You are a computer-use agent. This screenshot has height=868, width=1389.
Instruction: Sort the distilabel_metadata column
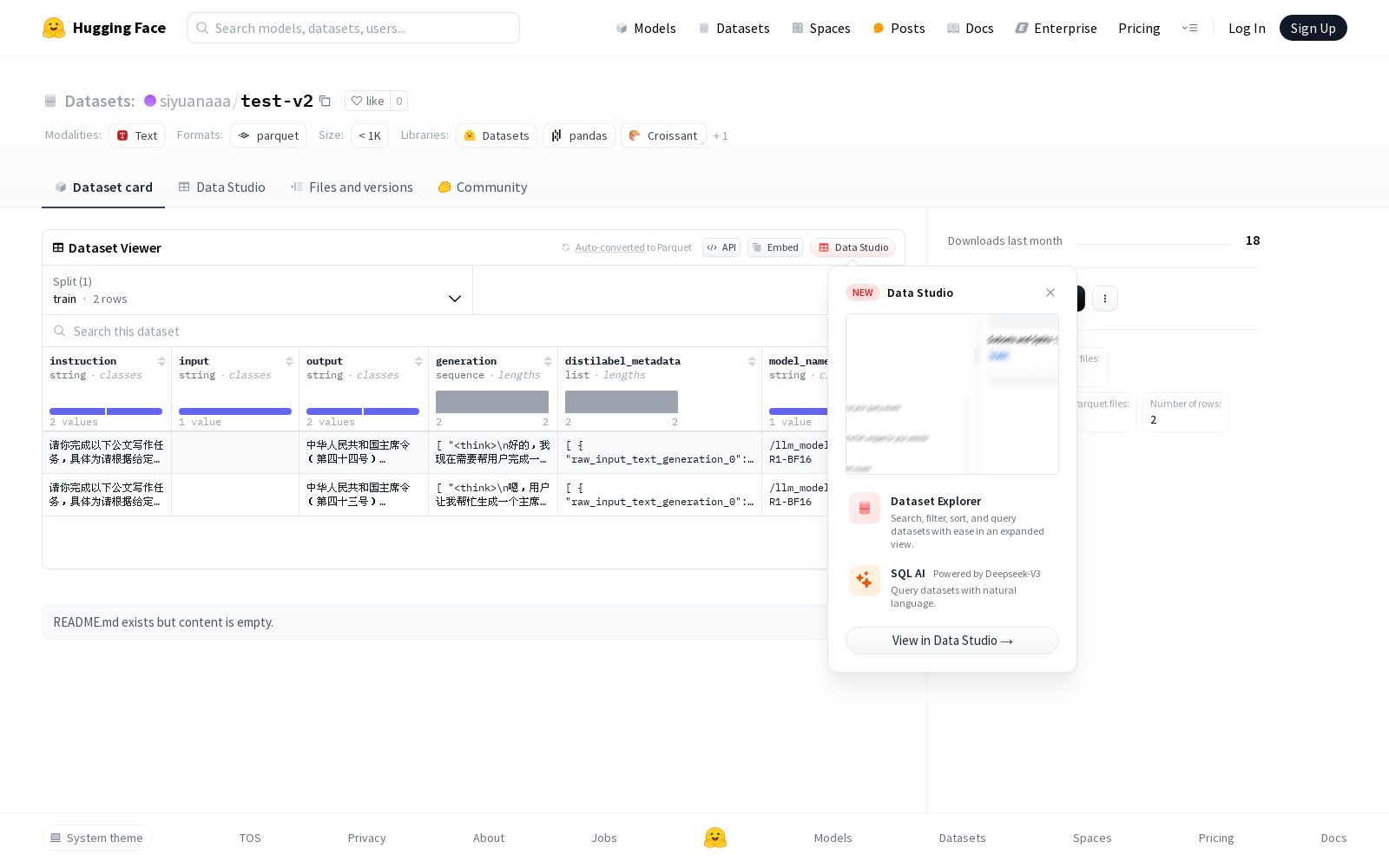(752, 361)
